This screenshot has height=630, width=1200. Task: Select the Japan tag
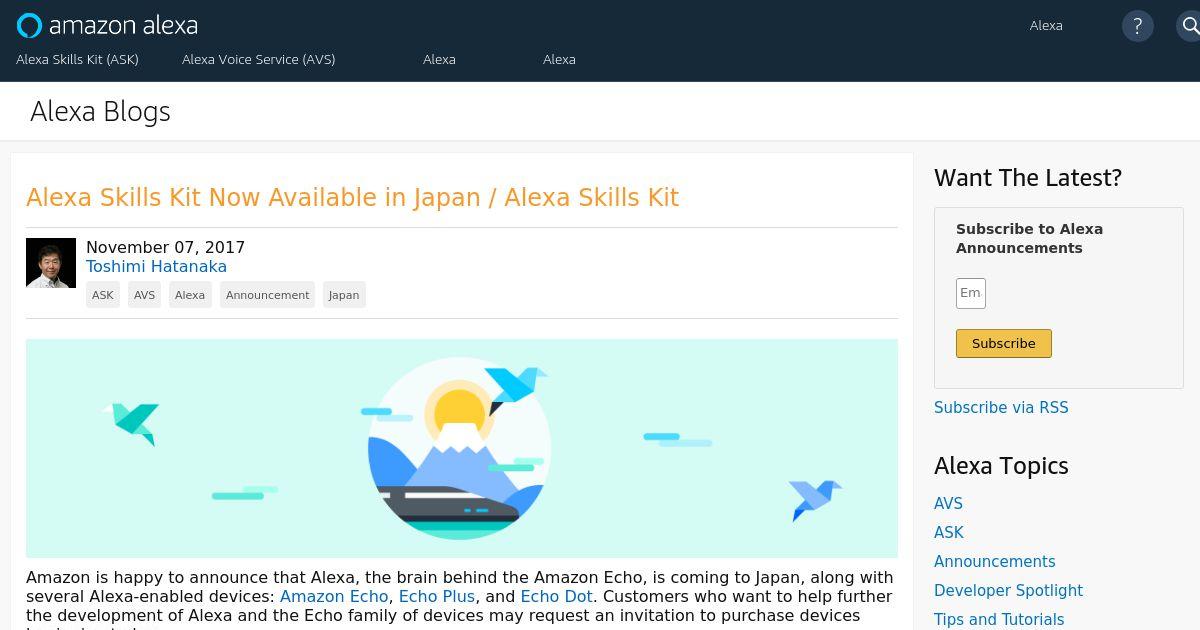[x=344, y=295]
